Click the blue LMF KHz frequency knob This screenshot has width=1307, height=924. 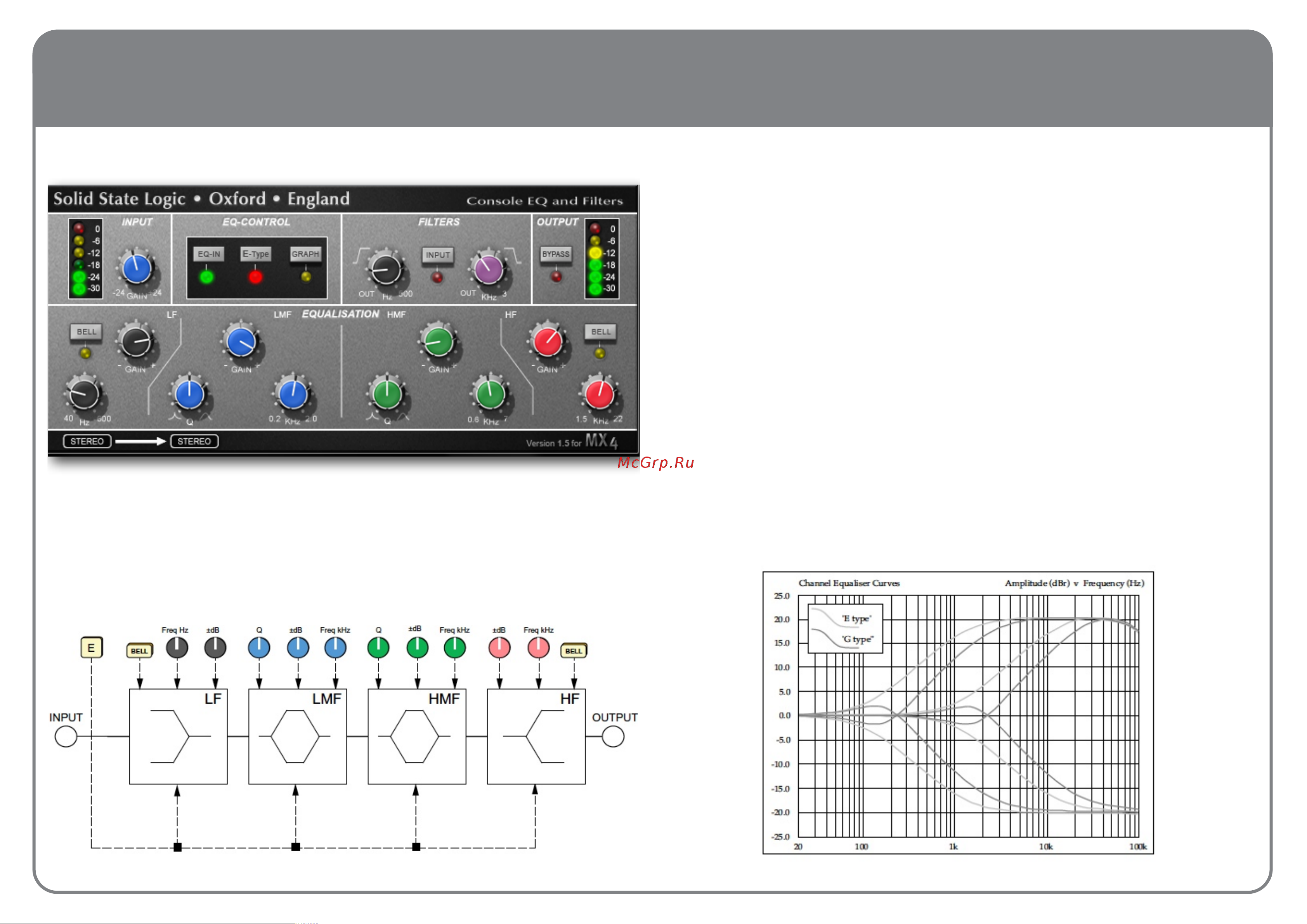tap(293, 394)
